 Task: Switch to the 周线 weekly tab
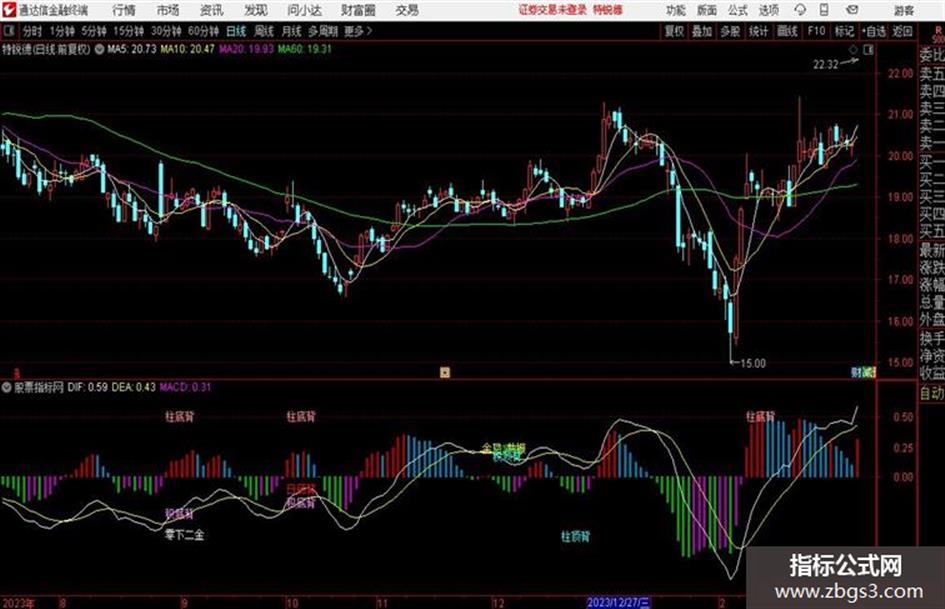pyautogui.click(x=264, y=31)
